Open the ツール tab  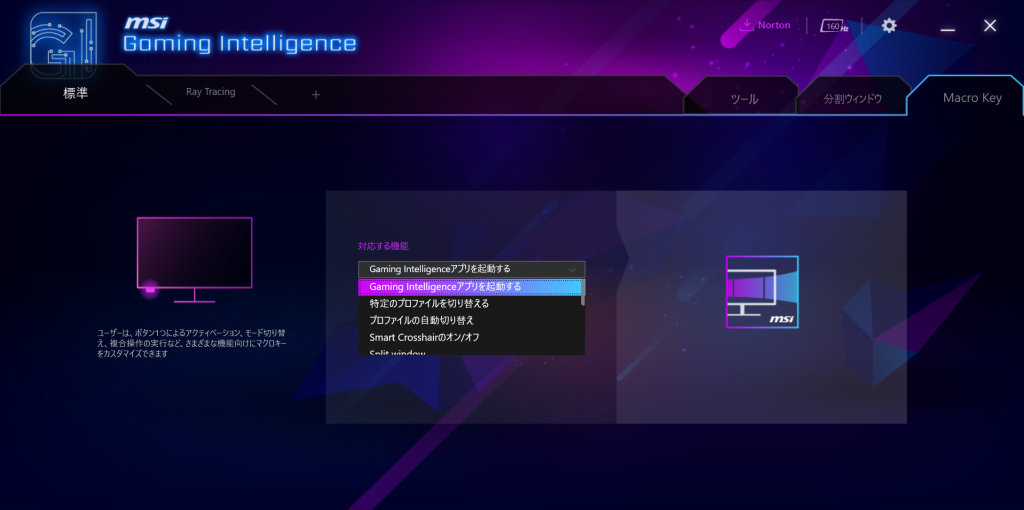click(744, 99)
